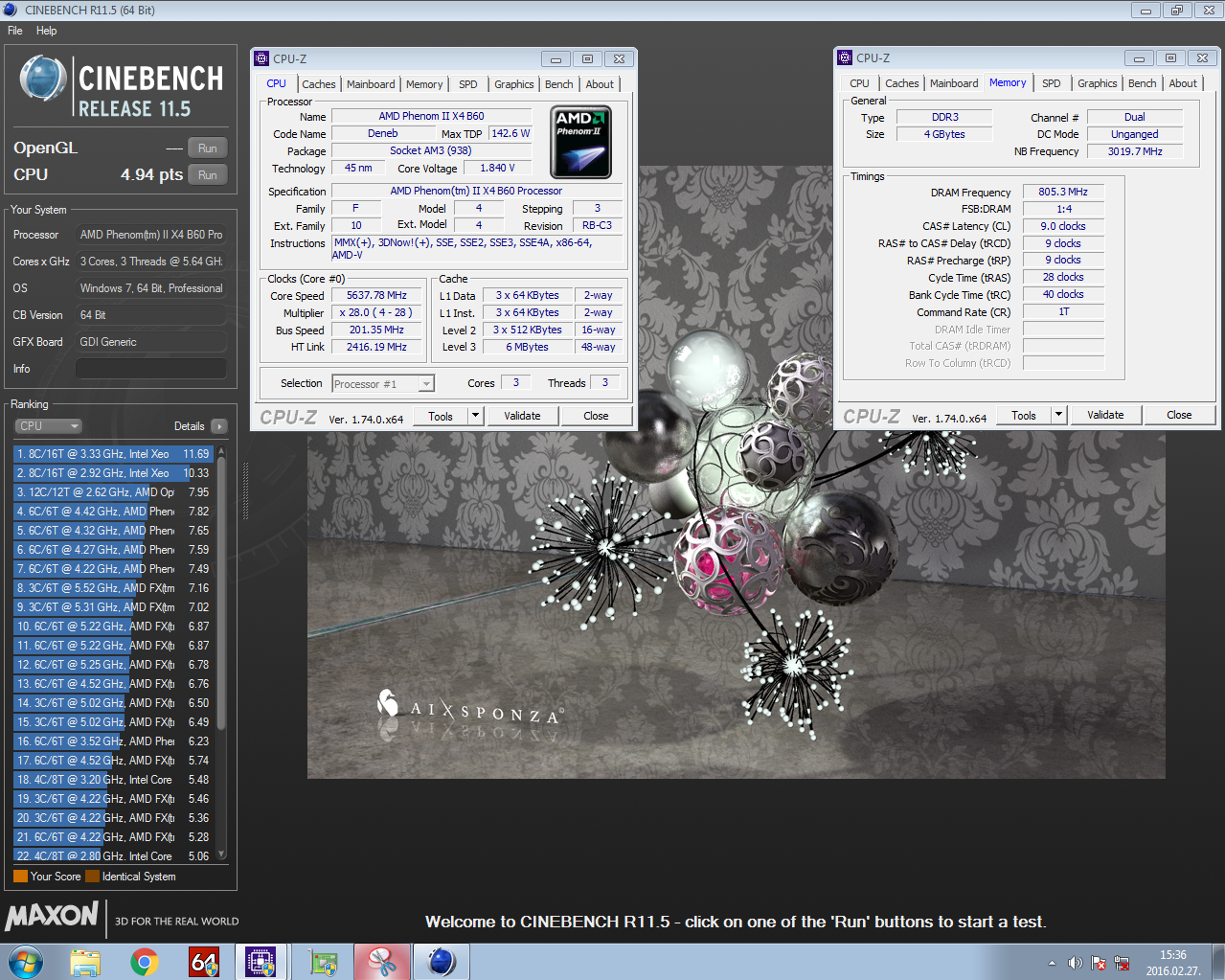The height and width of the screenshot is (980, 1225).
Task: Expand Tools dropdown arrow in Memory CPU-Z
Action: [x=1058, y=415]
